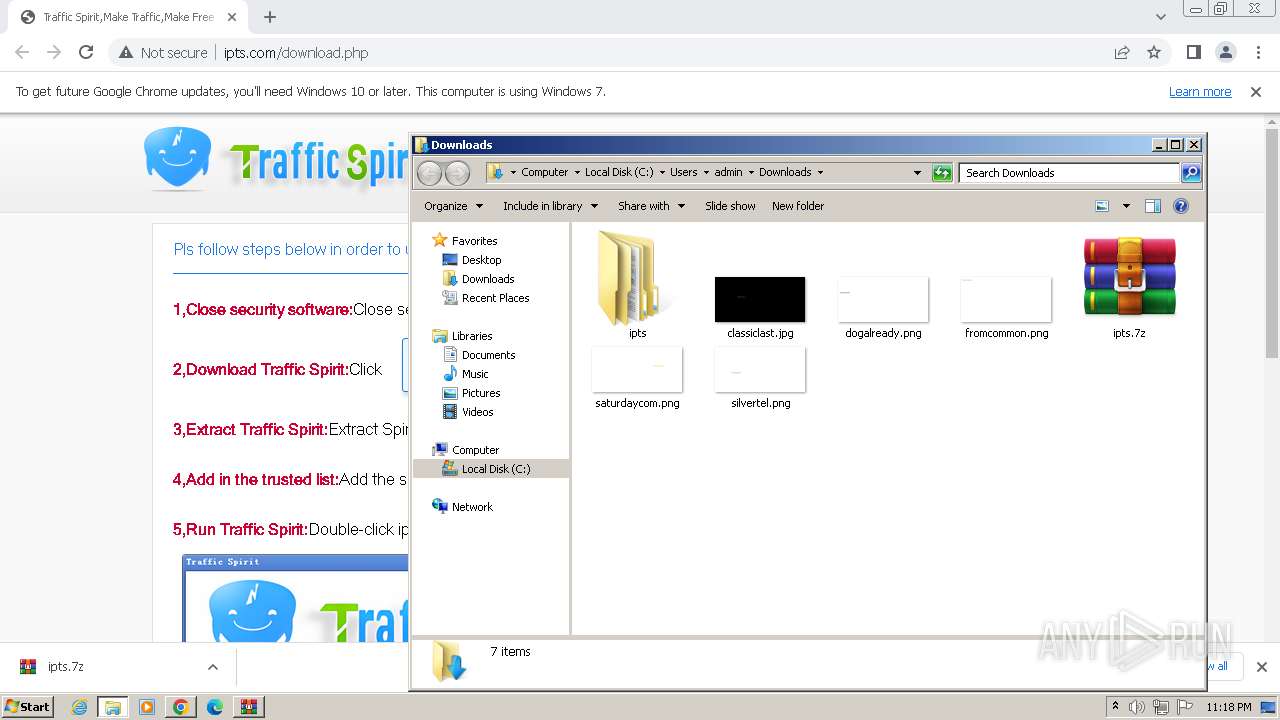This screenshot has width=1280, height=720.
Task: Select Local Disk (C:) in navigation pane
Action: pyautogui.click(x=491, y=469)
